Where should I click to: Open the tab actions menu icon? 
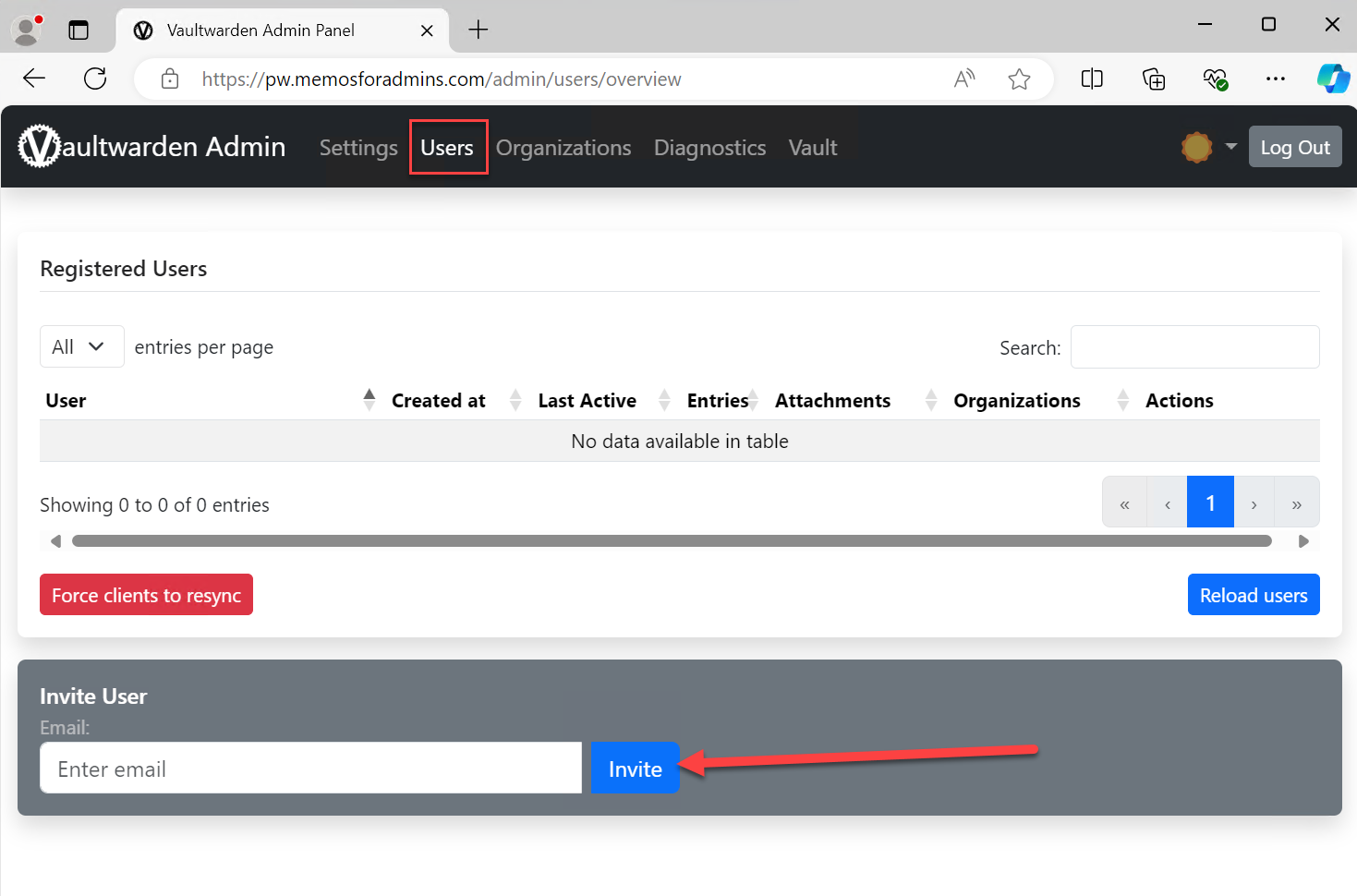click(x=79, y=30)
